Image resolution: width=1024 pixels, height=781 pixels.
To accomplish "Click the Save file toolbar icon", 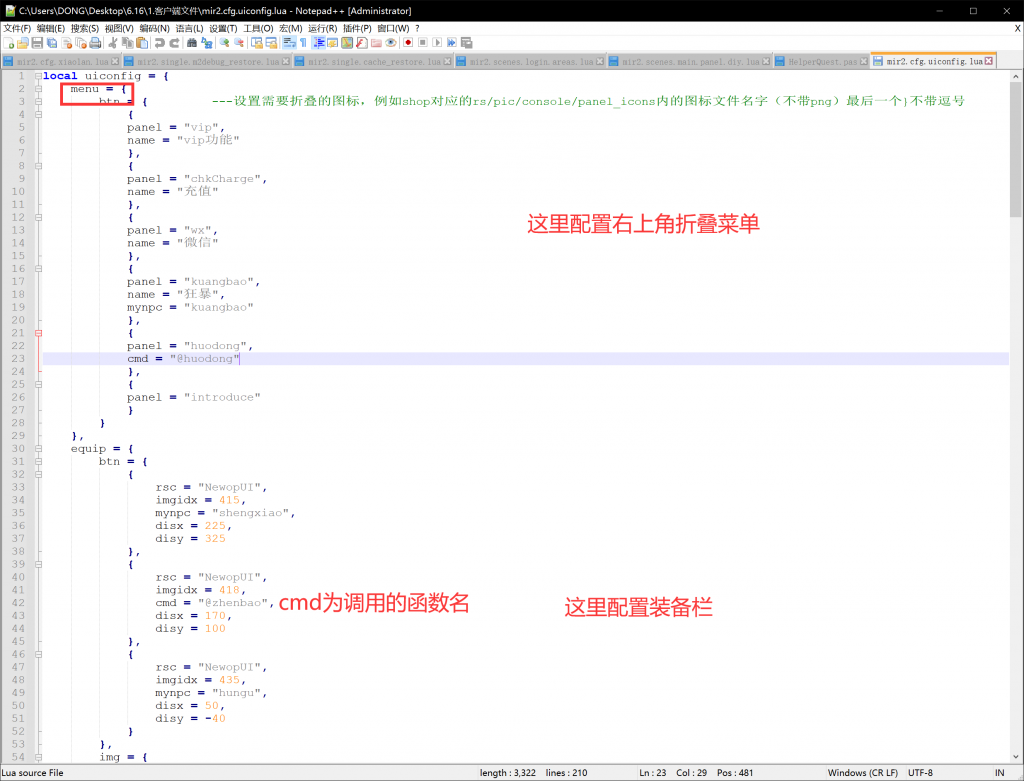I will coord(37,43).
